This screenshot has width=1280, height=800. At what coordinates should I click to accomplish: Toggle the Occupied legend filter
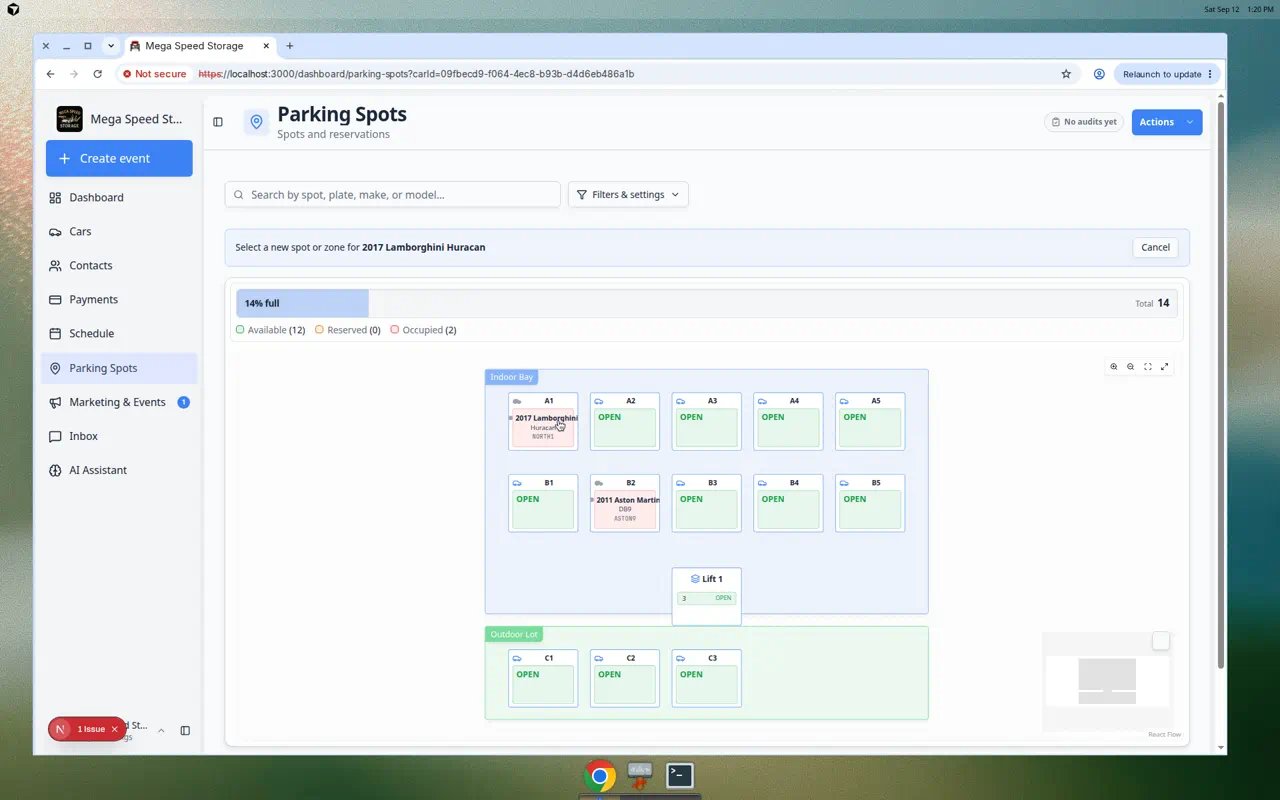(x=423, y=330)
